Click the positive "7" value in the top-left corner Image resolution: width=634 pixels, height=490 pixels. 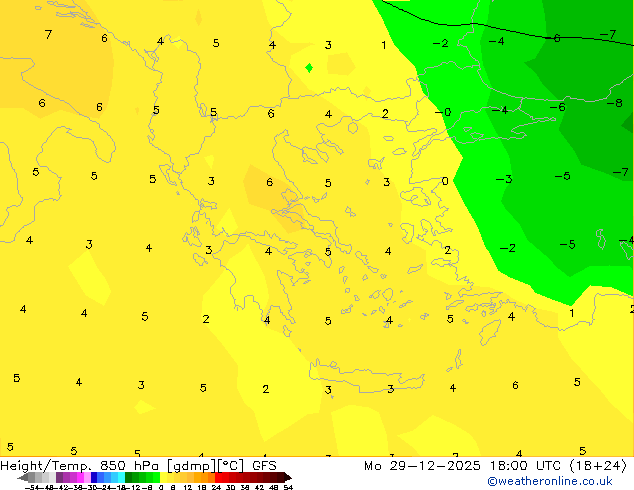point(49,34)
